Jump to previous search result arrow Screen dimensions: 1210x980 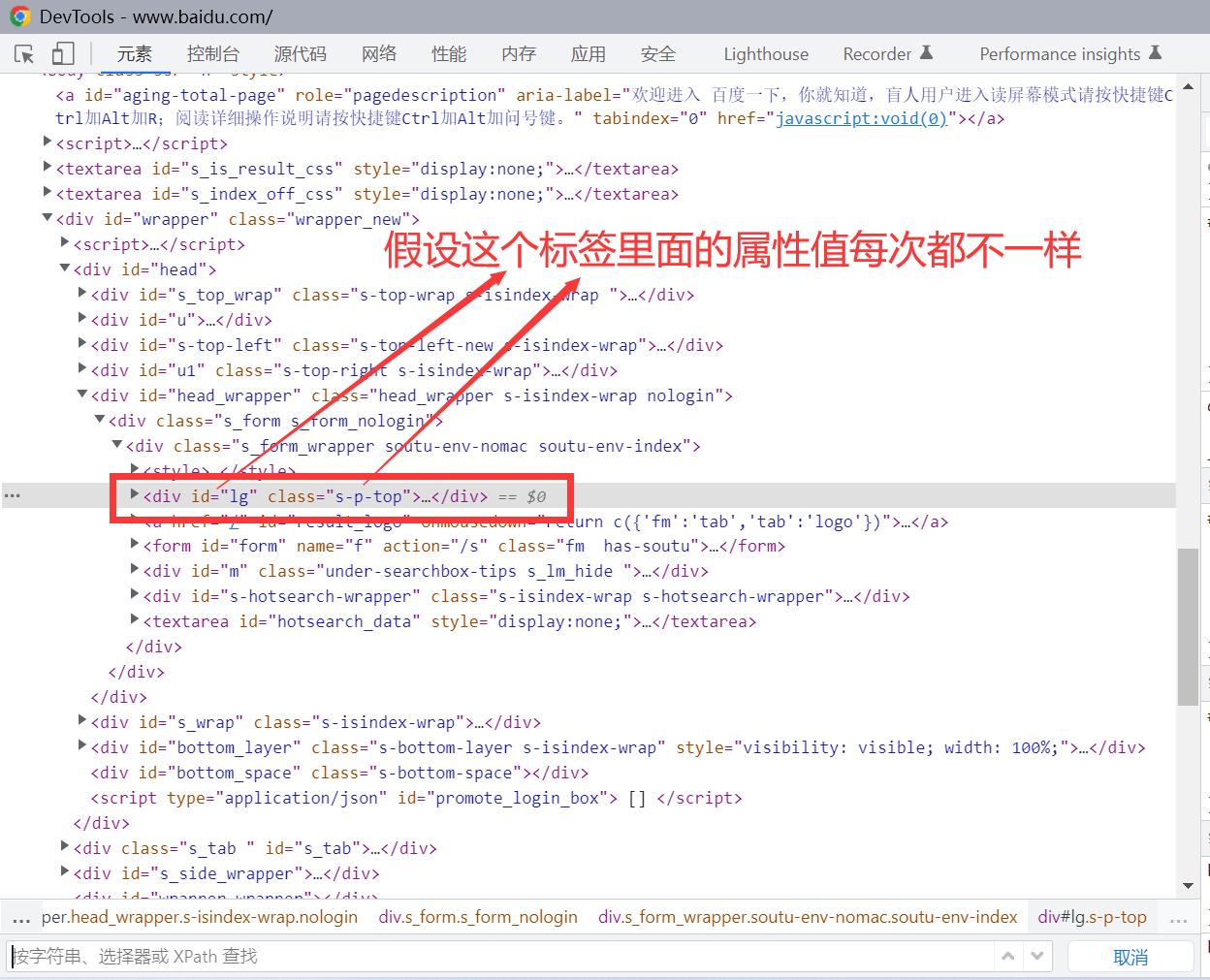click(1008, 956)
